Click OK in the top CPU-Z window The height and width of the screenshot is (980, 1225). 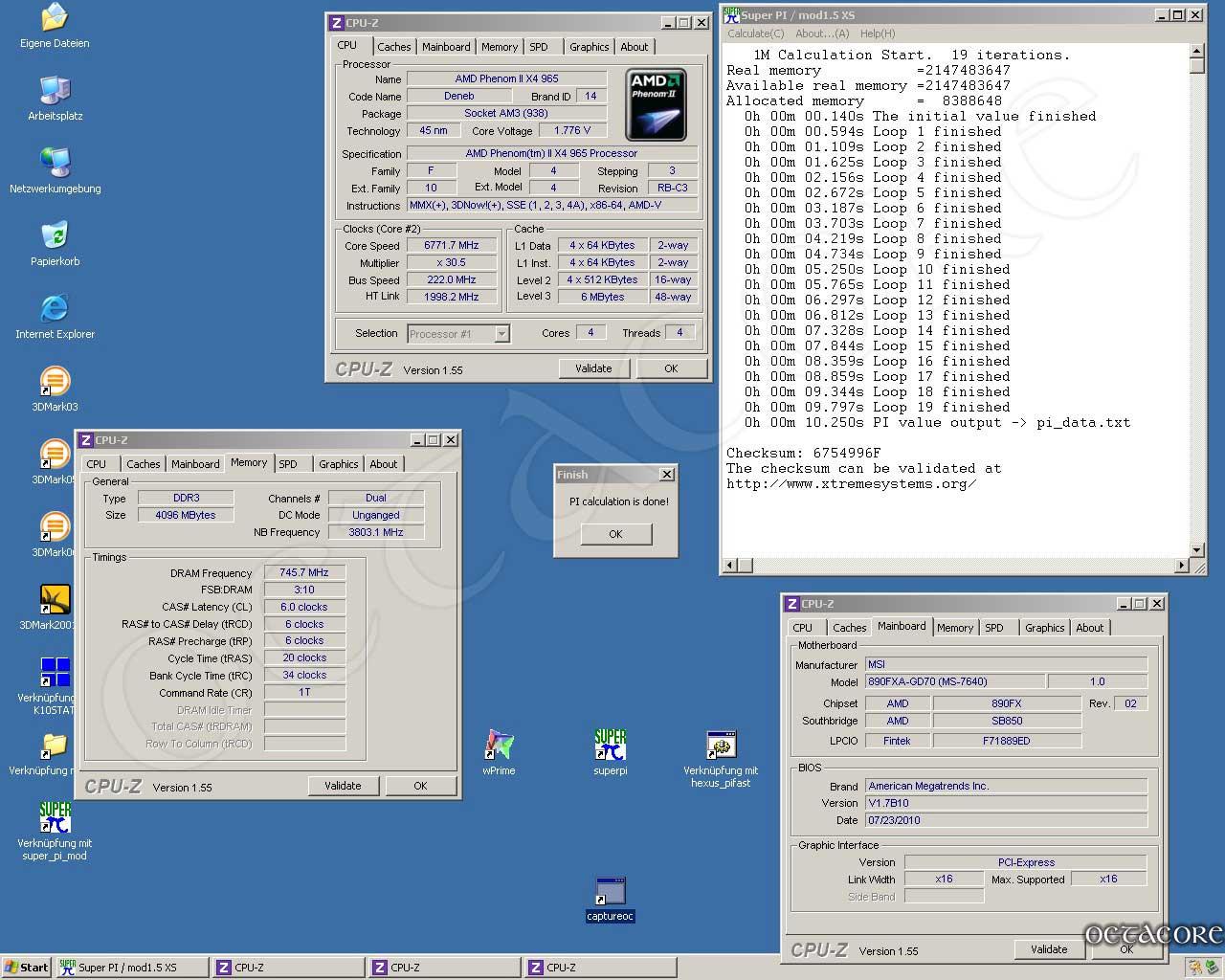click(671, 368)
